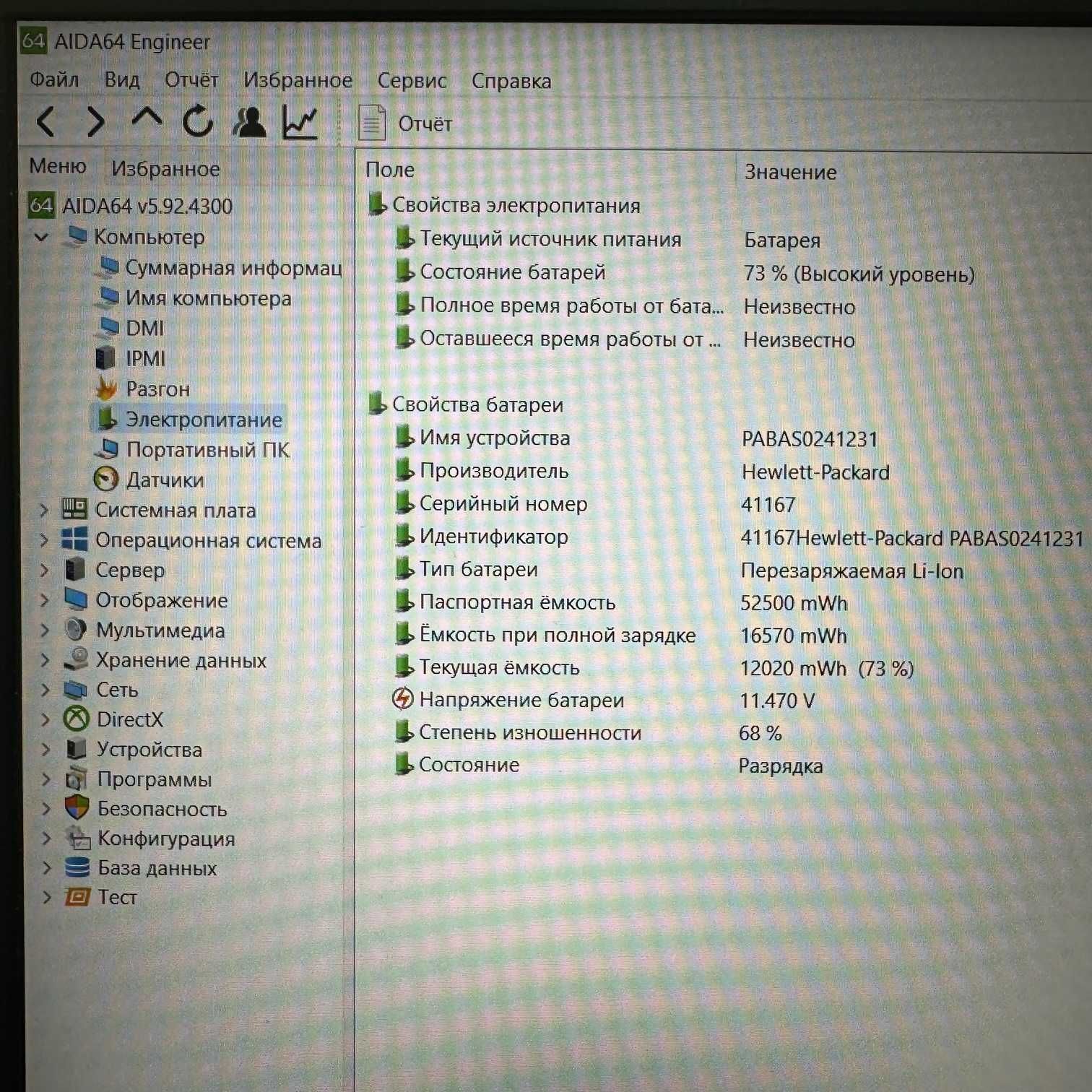Viewport: 1092px width, 1092px height.
Task: Expand the Мультимедиа node
Action: pyautogui.click(x=44, y=630)
